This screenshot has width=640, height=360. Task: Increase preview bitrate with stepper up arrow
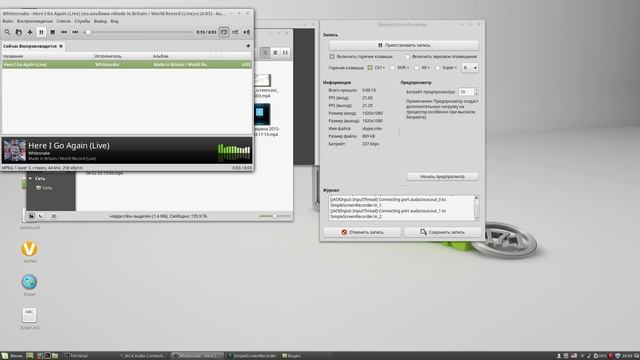tap(476, 90)
